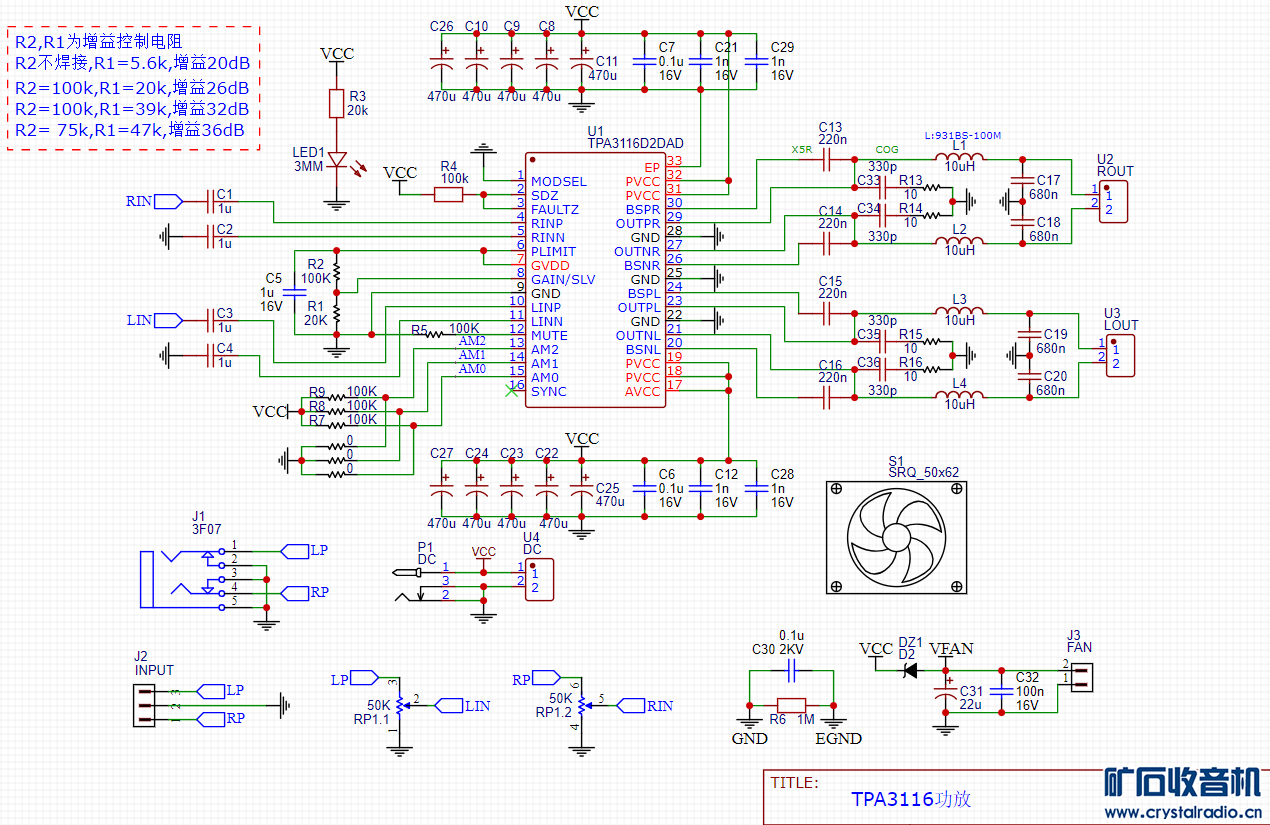Image resolution: width=1270 pixels, height=825 pixels.
Task: Select the U4 DC connector symbol
Action: 539,580
